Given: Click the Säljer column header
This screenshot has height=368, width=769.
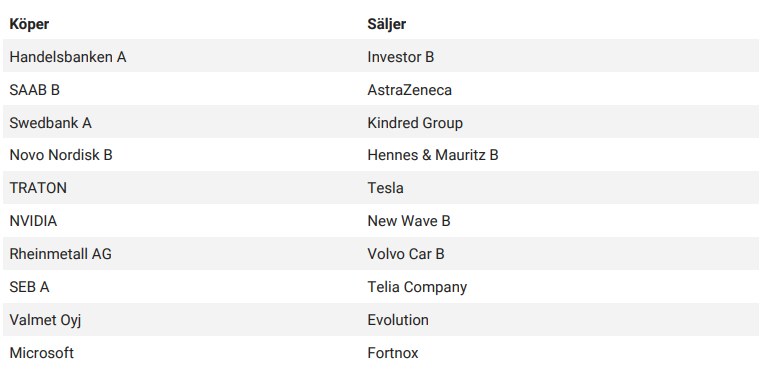Looking at the screenshot, I should tap(386, 24).
